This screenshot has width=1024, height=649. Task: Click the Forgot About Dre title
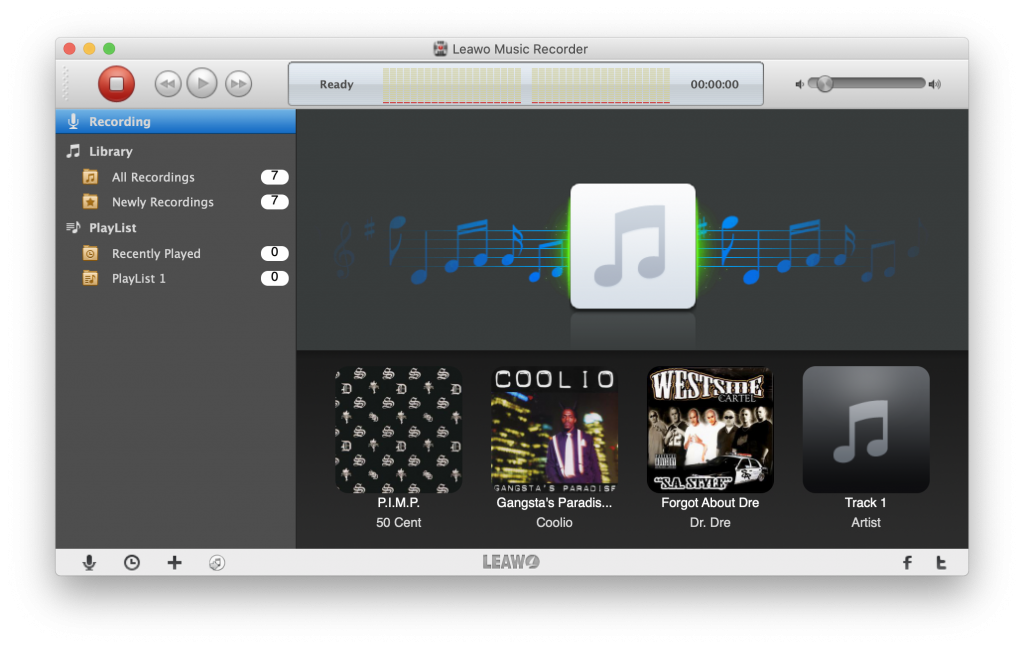(x=710, y=503)
